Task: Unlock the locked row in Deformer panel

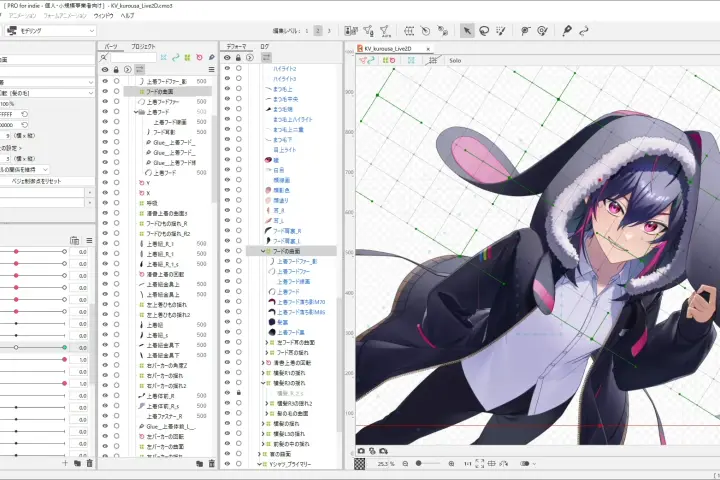Action: click(x=239, y=393)
